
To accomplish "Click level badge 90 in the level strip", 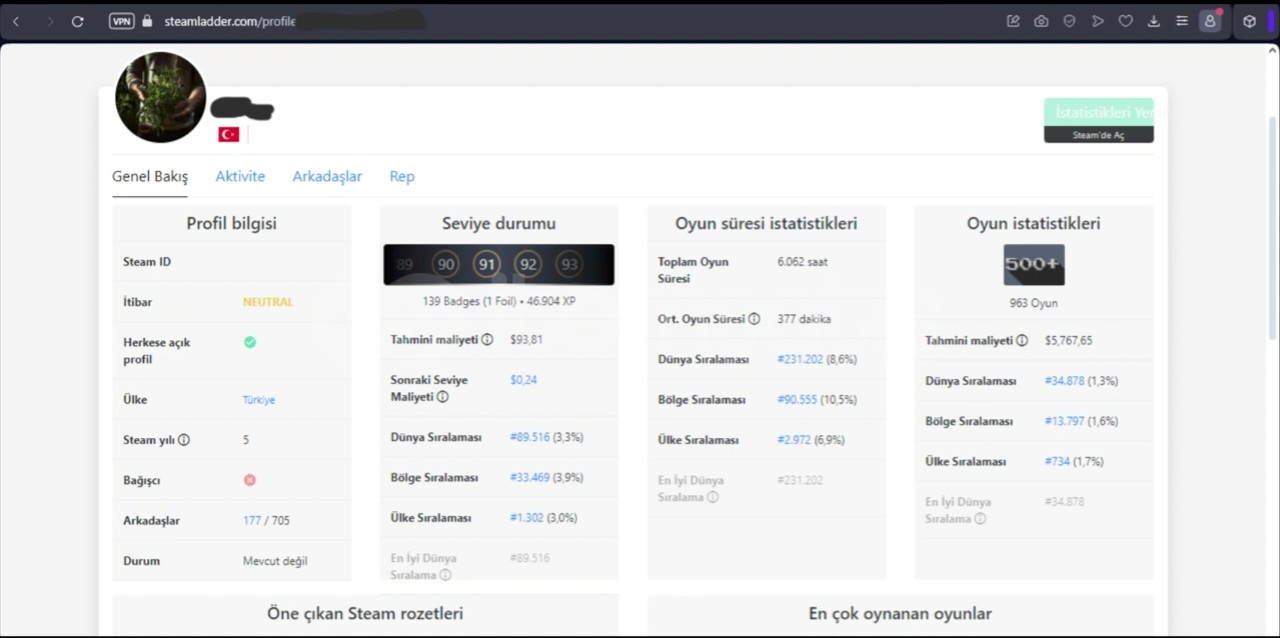I will pos(446,265).
